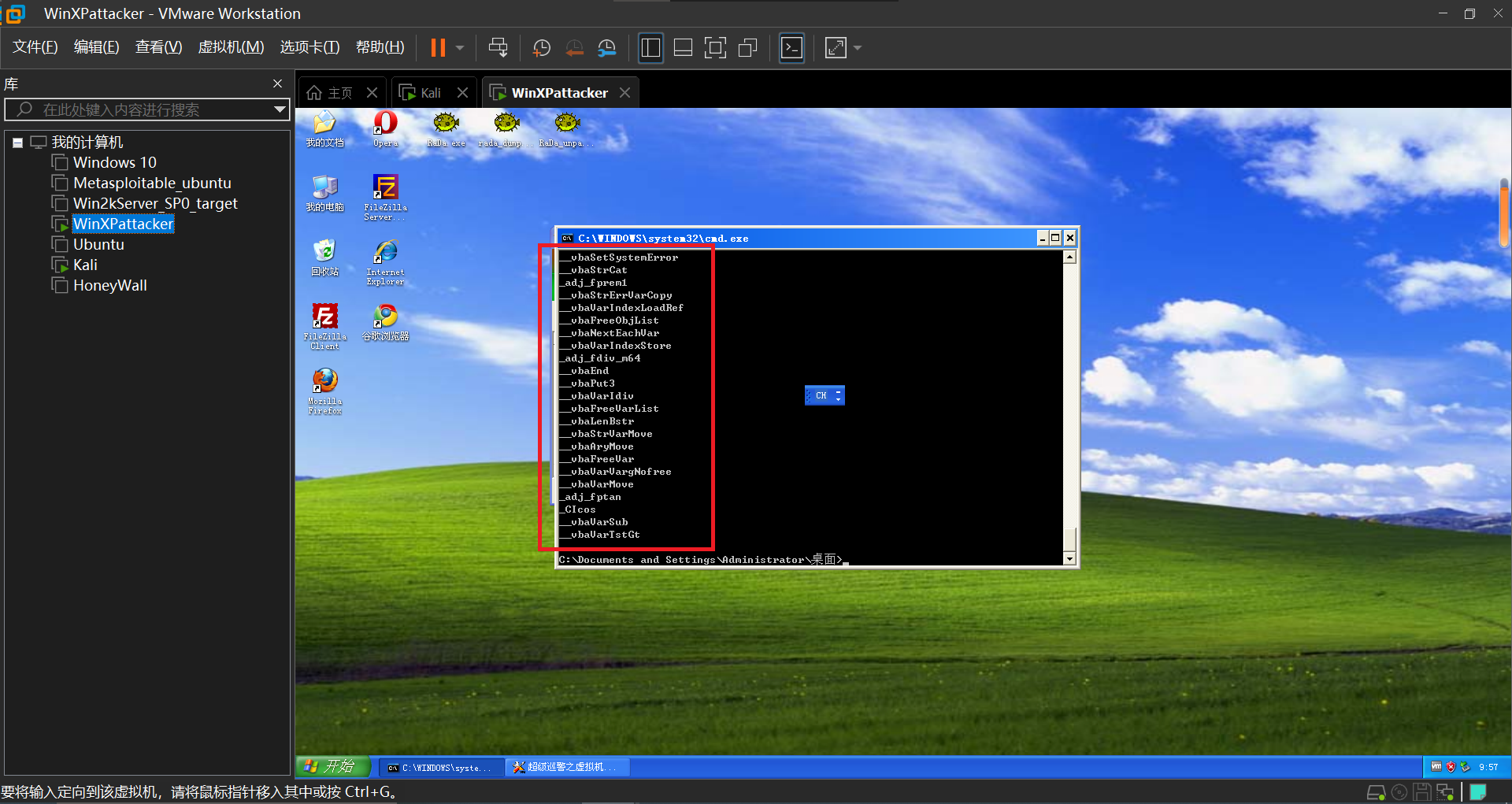
Task: Open the 编辑(E) menu
Action: [x=97, y=47]
